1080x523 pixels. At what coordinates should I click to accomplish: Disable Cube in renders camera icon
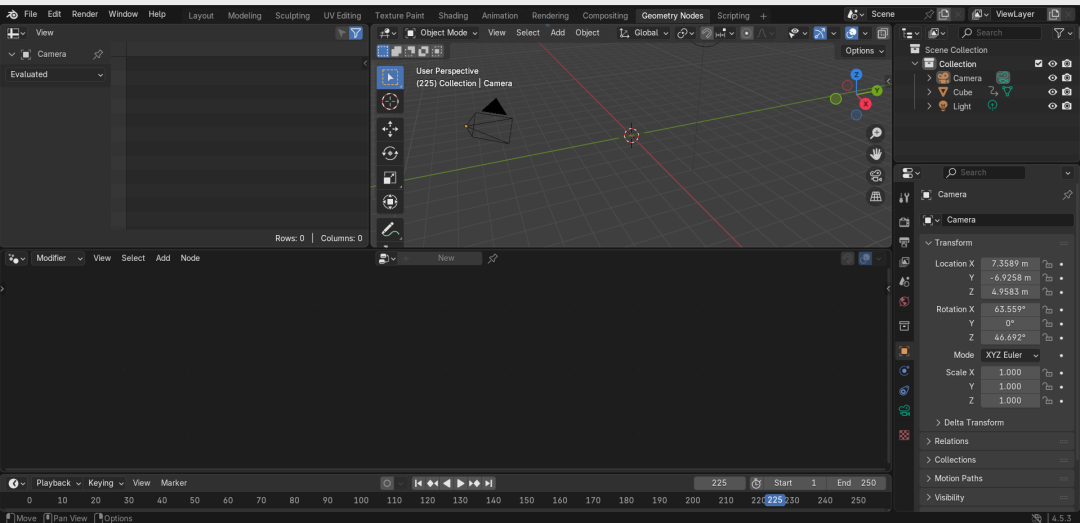[x=1066, y=92]
